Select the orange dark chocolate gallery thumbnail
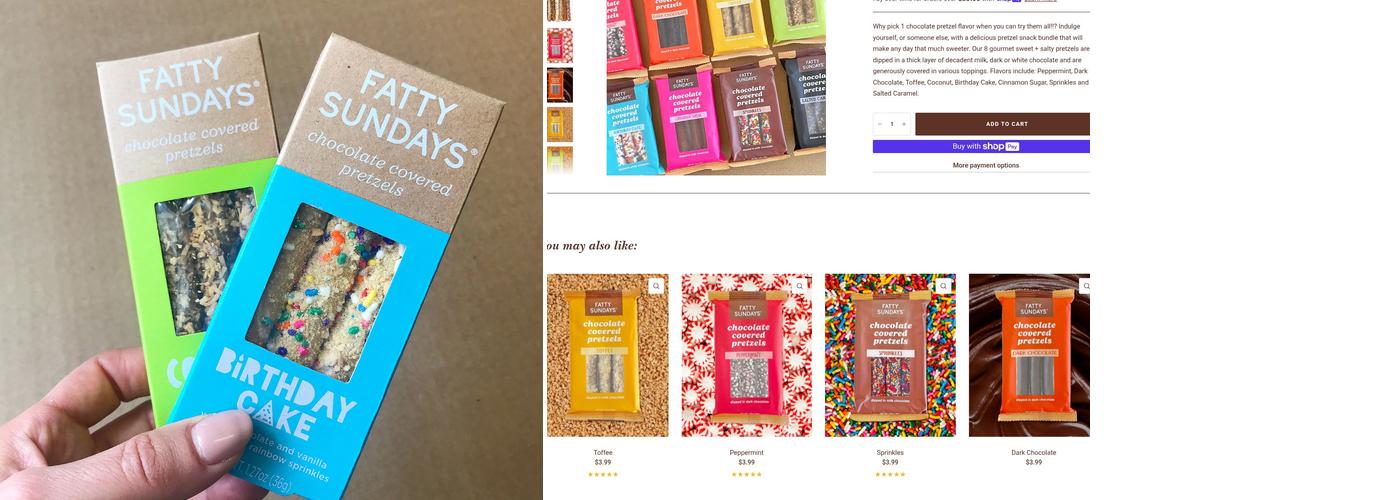This screenshot has width=1400, height=500. point(560,86)
